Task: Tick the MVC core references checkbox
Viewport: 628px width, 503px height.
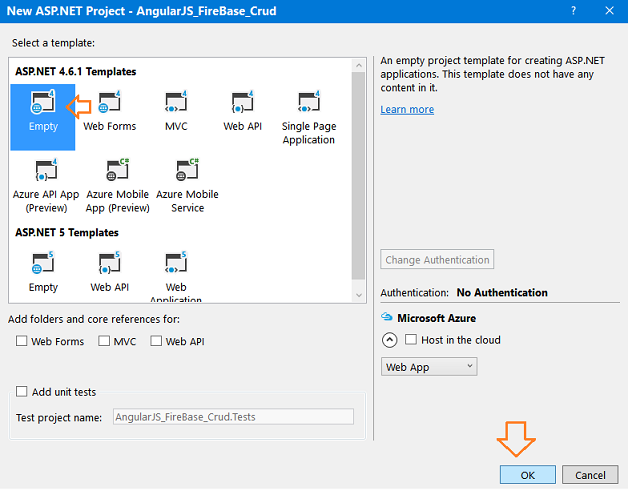Action: point(104,341)
